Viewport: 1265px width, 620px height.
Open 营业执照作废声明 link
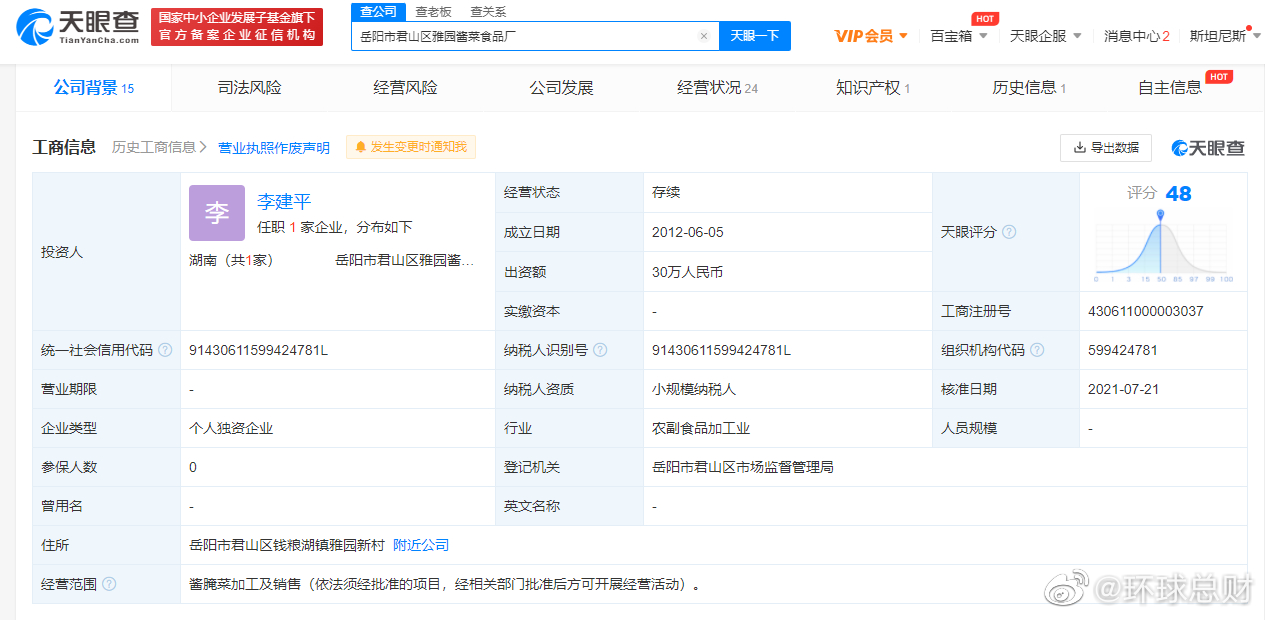[x=274, y=148]
